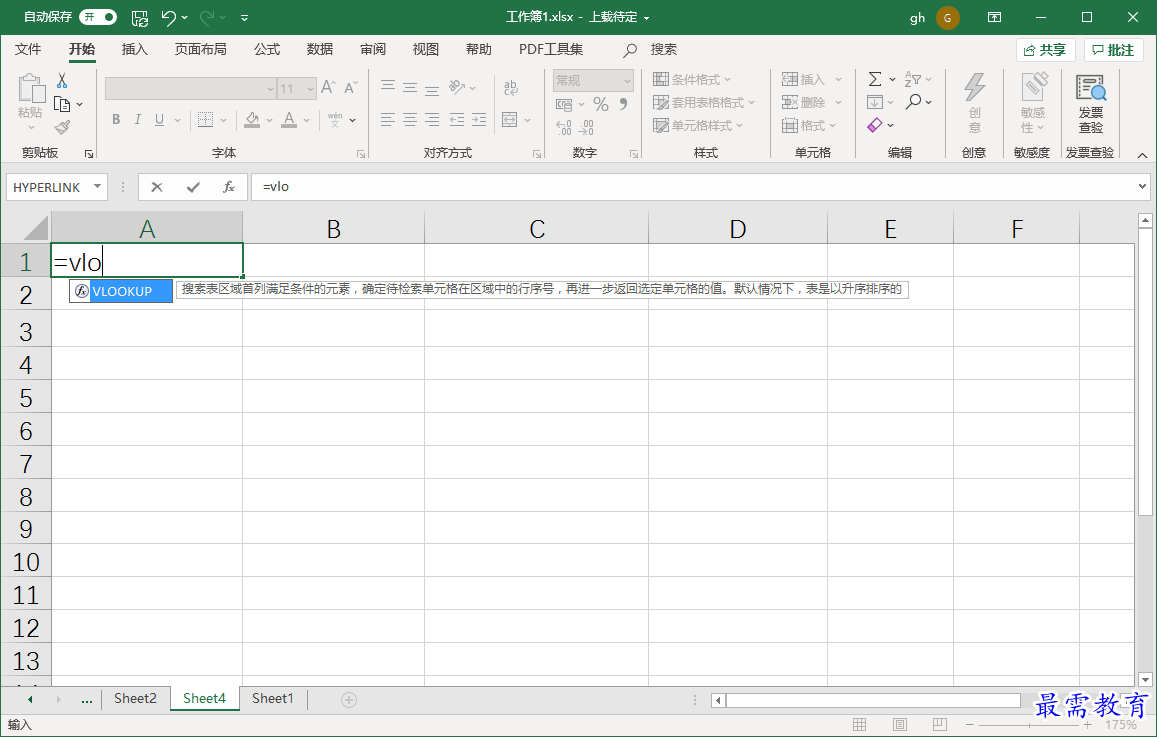Click the zoom slider control
The height and width of the screenshot is (737, 1157).
point(1029,725)
